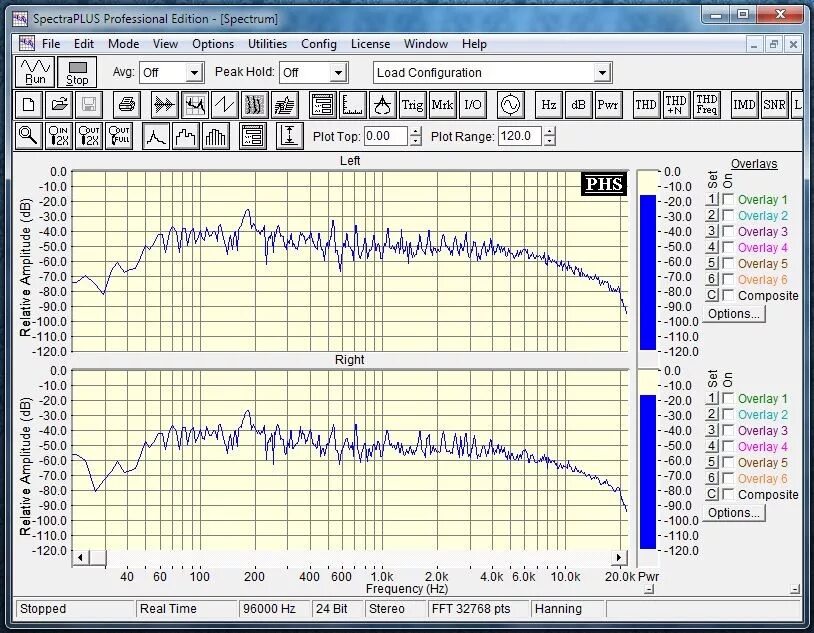Open the 3-D Surface view icon
Screen dimensions: 814x633
point(284,105)
